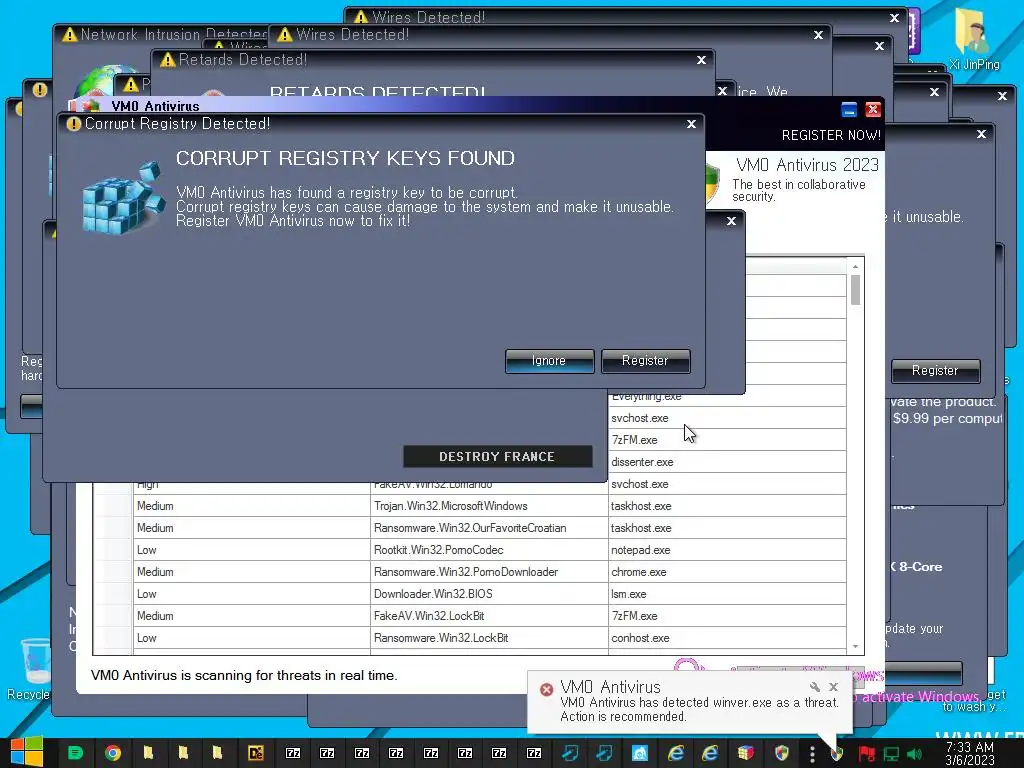
Task: Click the VM0 Antivirus 2023 heading
Action: coord(807,165)
